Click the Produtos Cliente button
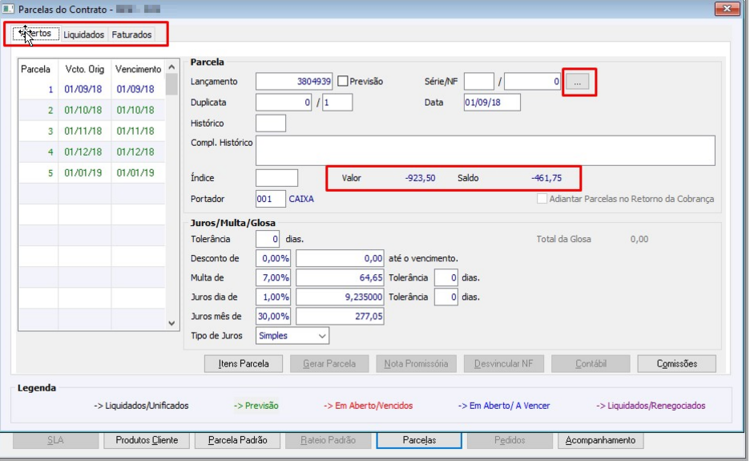 [146, 440]
